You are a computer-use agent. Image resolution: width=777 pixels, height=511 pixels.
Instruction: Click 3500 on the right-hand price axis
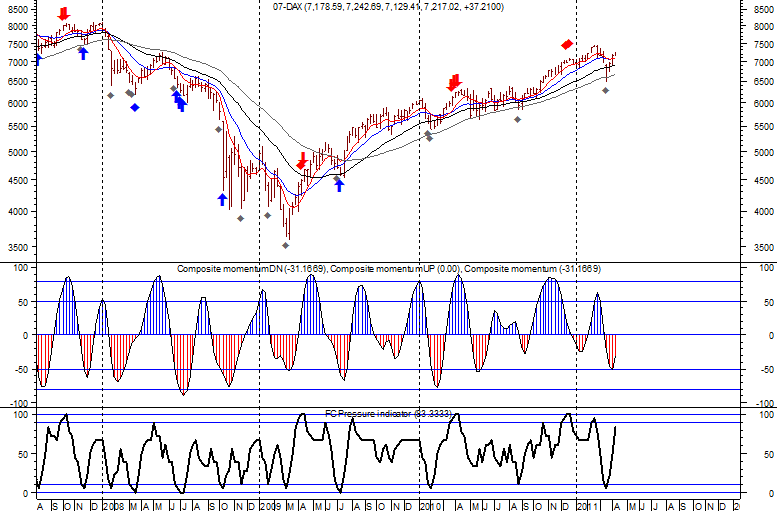click(x=763, y=247)
